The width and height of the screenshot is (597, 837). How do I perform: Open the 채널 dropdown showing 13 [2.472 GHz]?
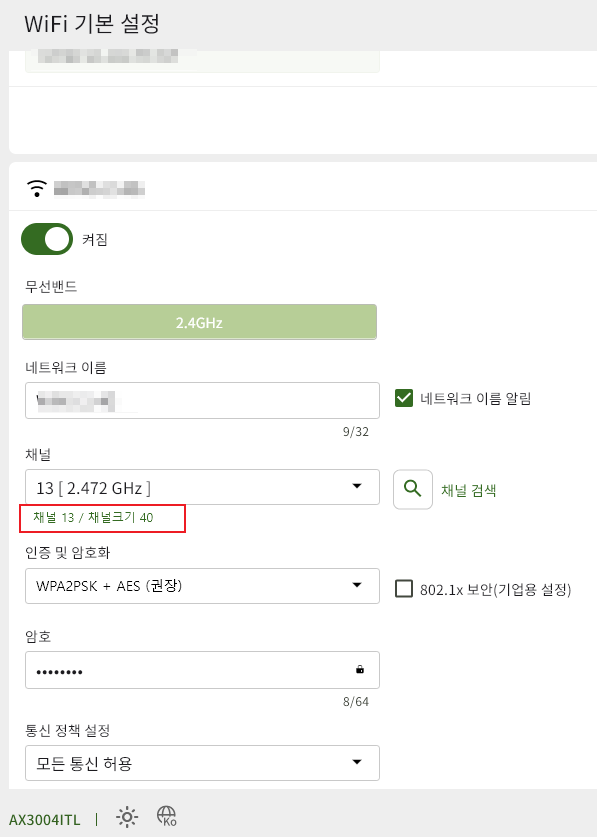202,487
